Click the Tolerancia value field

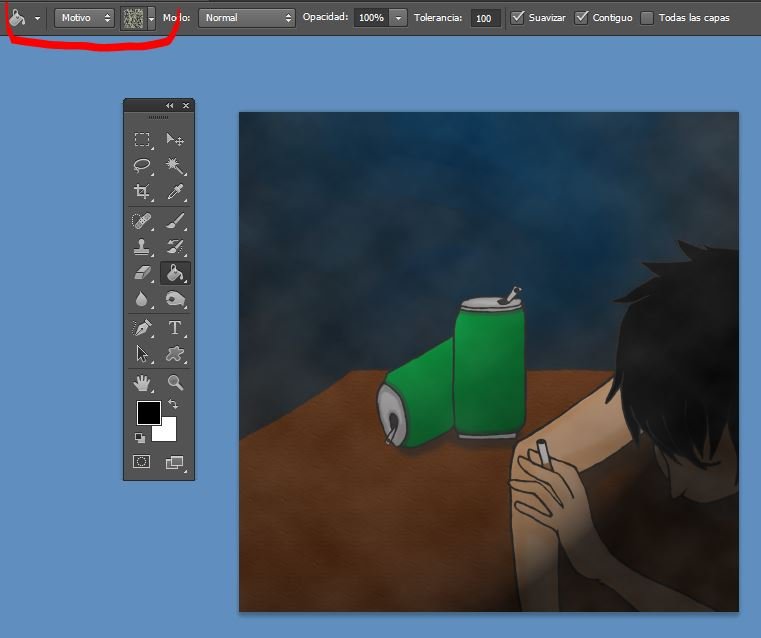pos(485,18)
